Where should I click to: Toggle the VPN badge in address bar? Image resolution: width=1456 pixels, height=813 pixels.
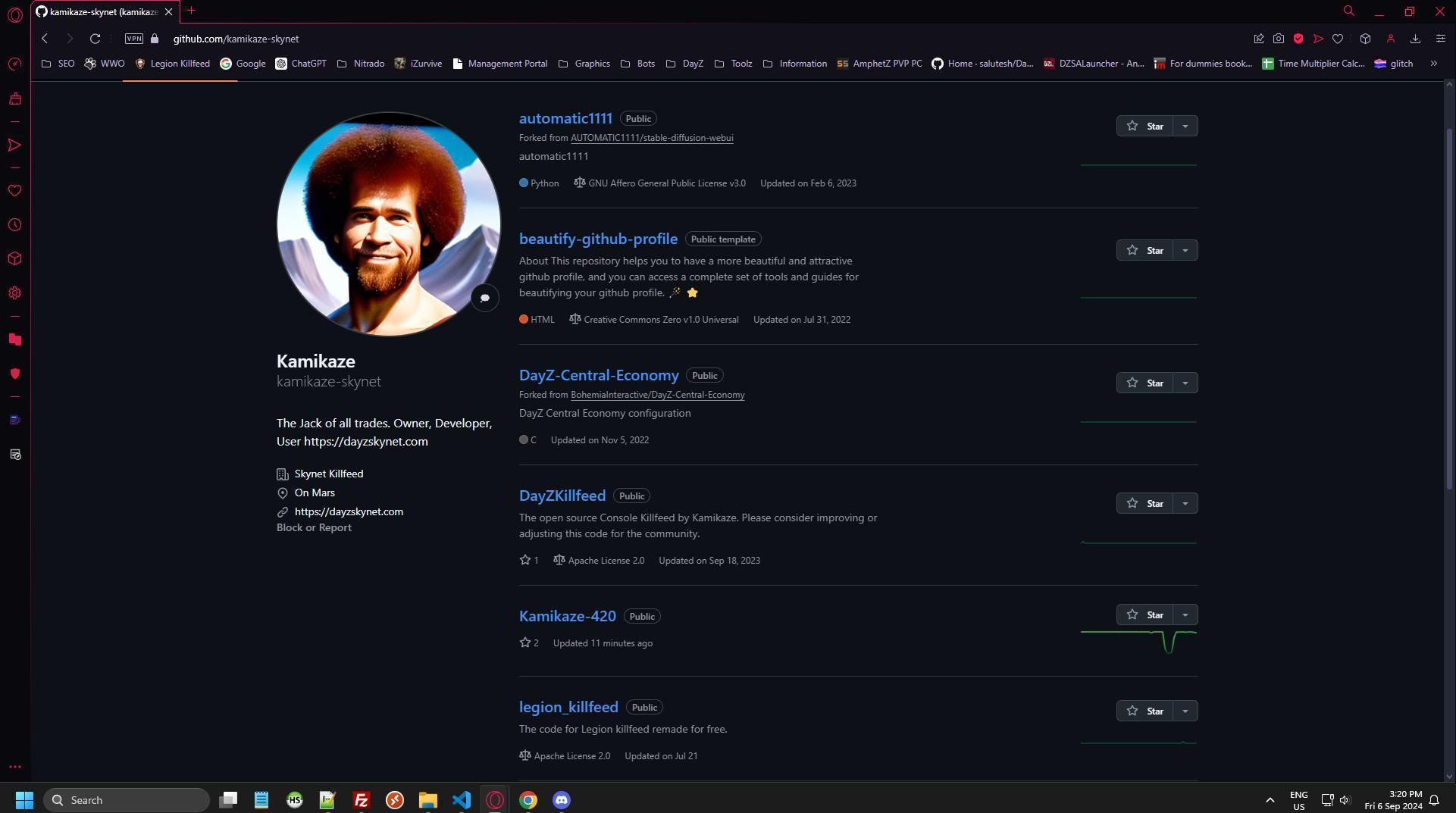tap(134, 39)
